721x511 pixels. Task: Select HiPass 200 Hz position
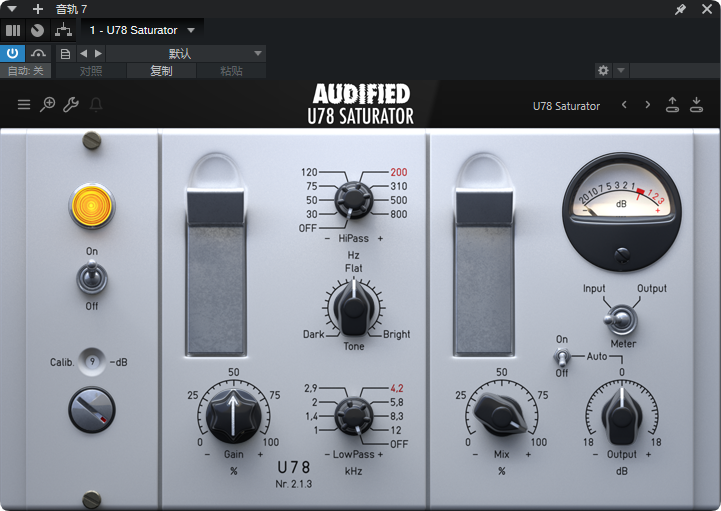pos(399,172)
